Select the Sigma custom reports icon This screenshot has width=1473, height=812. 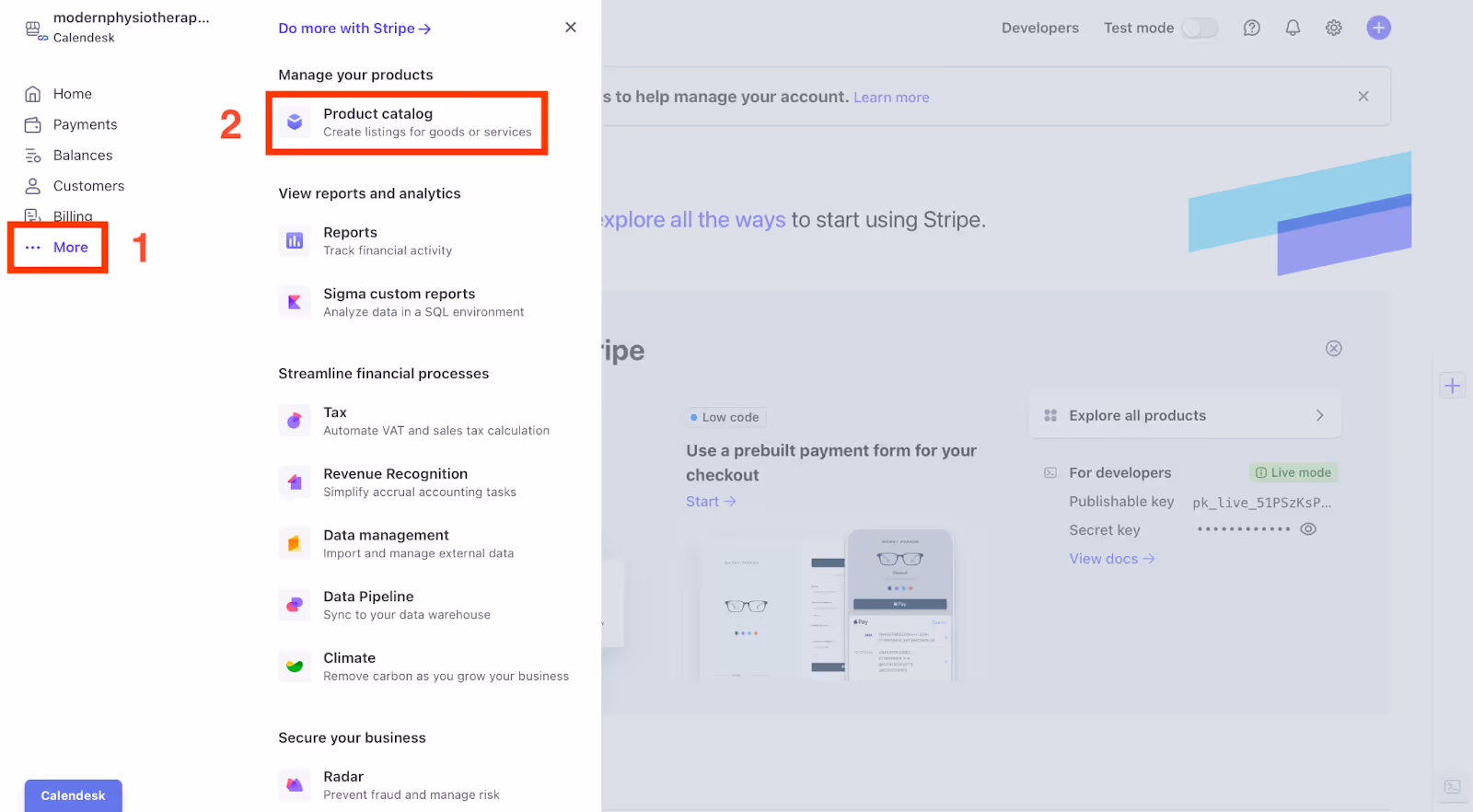point(295,302)
